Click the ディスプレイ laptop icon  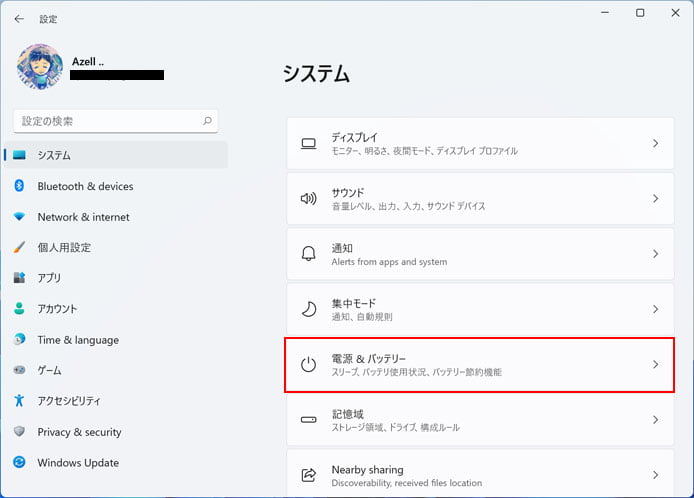coord(308,143)
